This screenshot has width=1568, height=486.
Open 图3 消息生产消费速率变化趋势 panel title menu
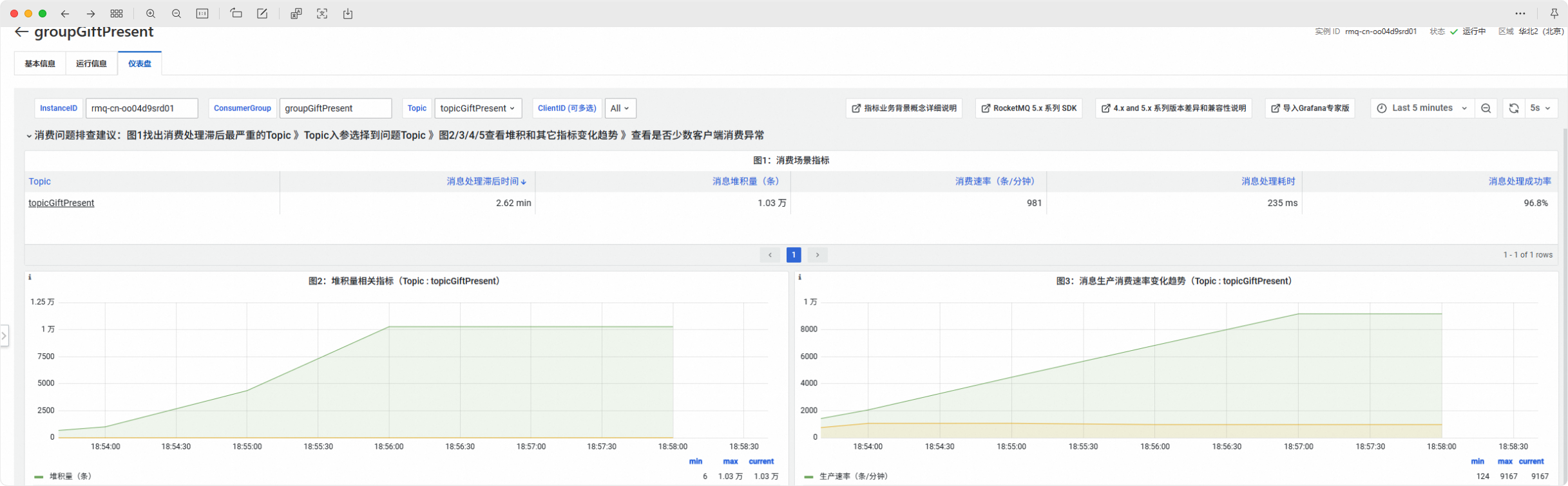pos(1176,281)
